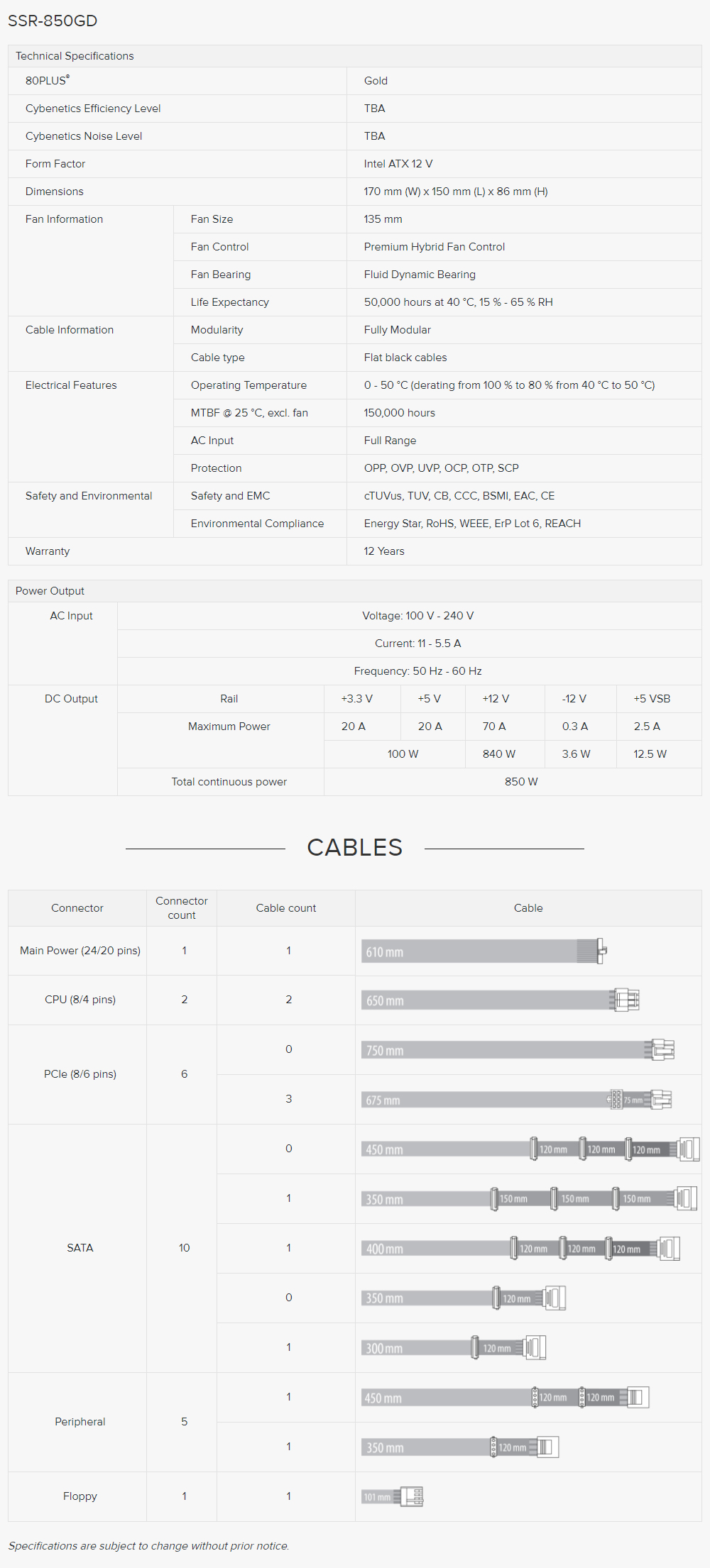Click the 675 mm PCIe split cable graphic
The width and height of the screenshot is (710, 1568).
[517, 1099]
